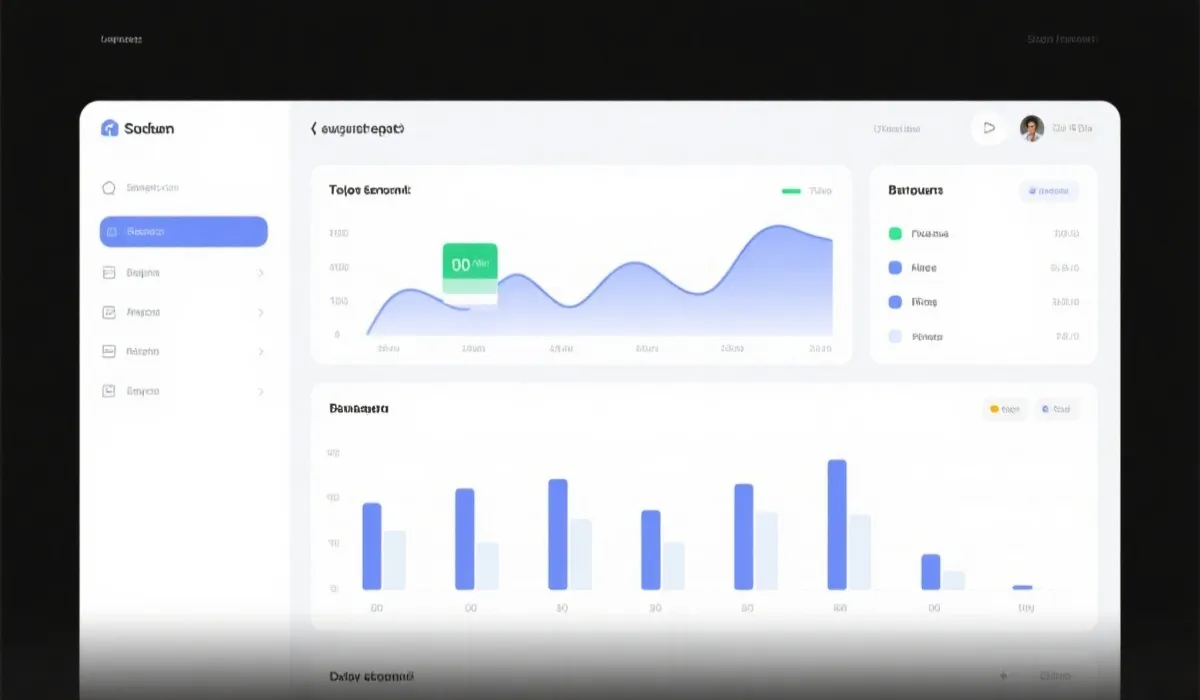
Task: Open the user profile avatar photo
Action: pos(1031,128)
